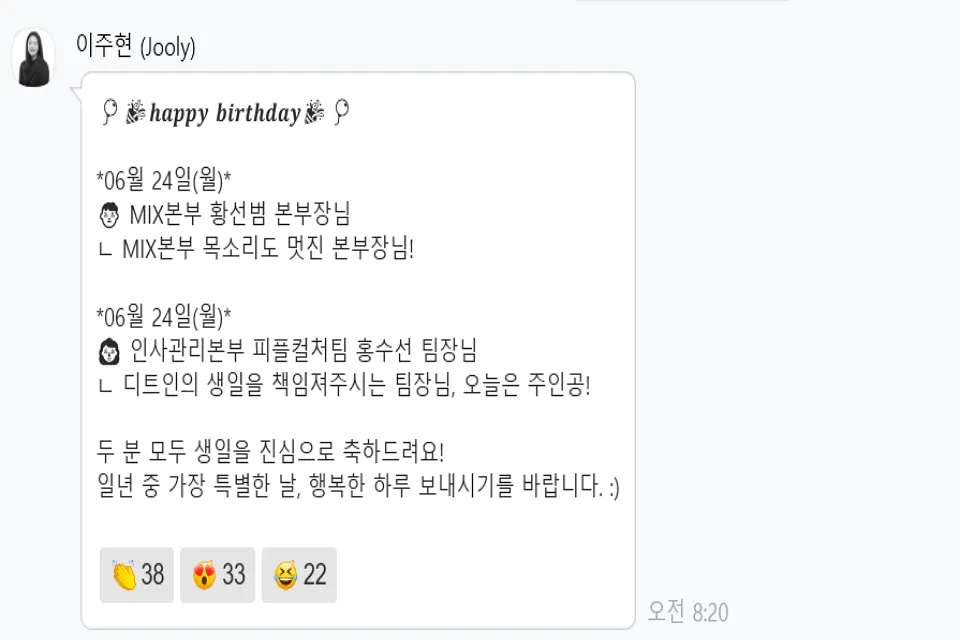Click the 생일을 진심으로 축하드려요 sentence
The height and width of the screenshot is (640, 960).
[x=270, y=451]
